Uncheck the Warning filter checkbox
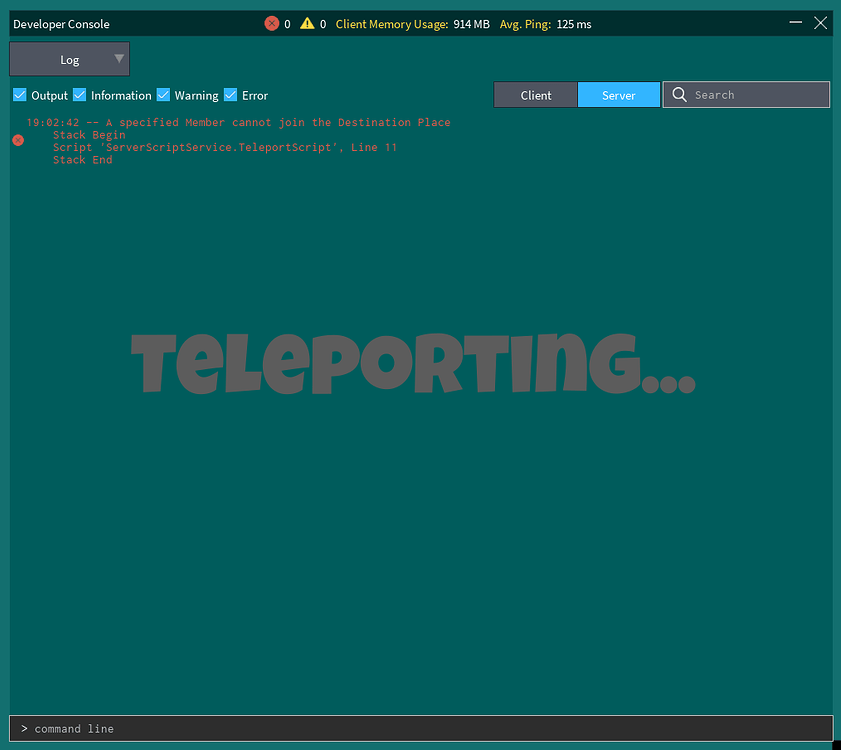 tap(164, 95)
